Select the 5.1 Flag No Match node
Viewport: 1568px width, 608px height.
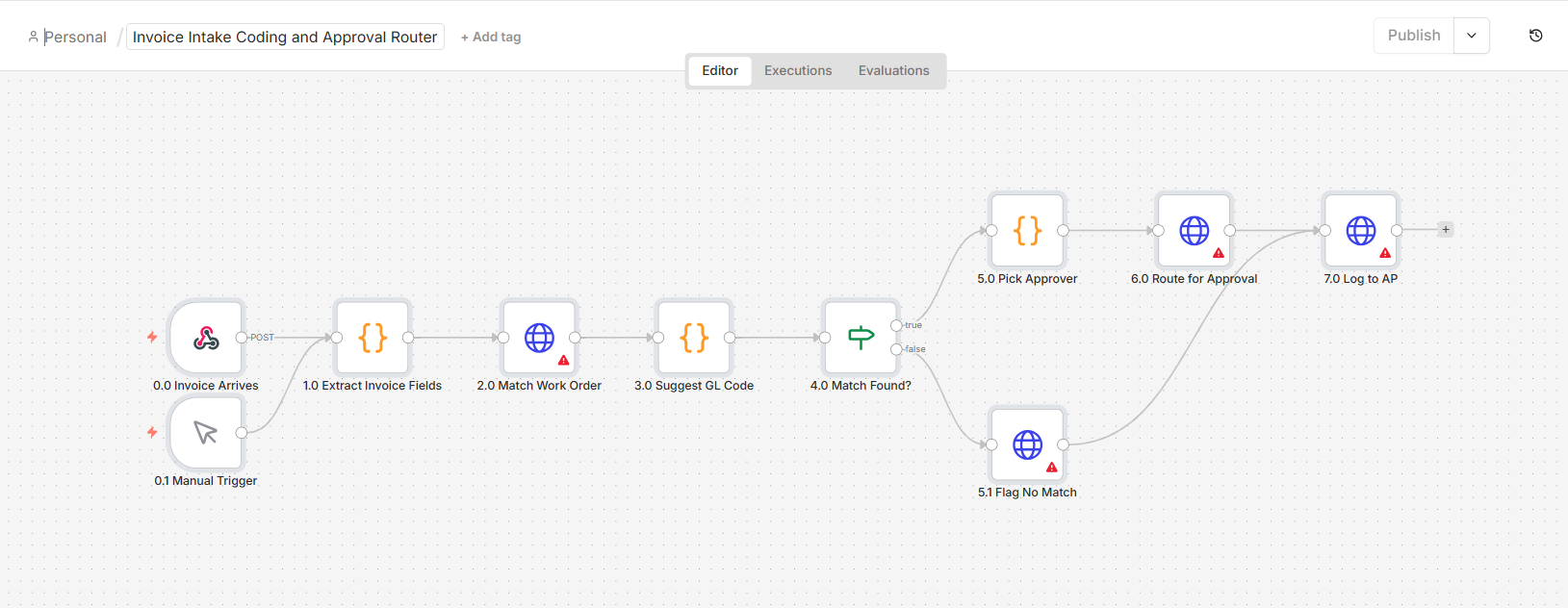1027,444
